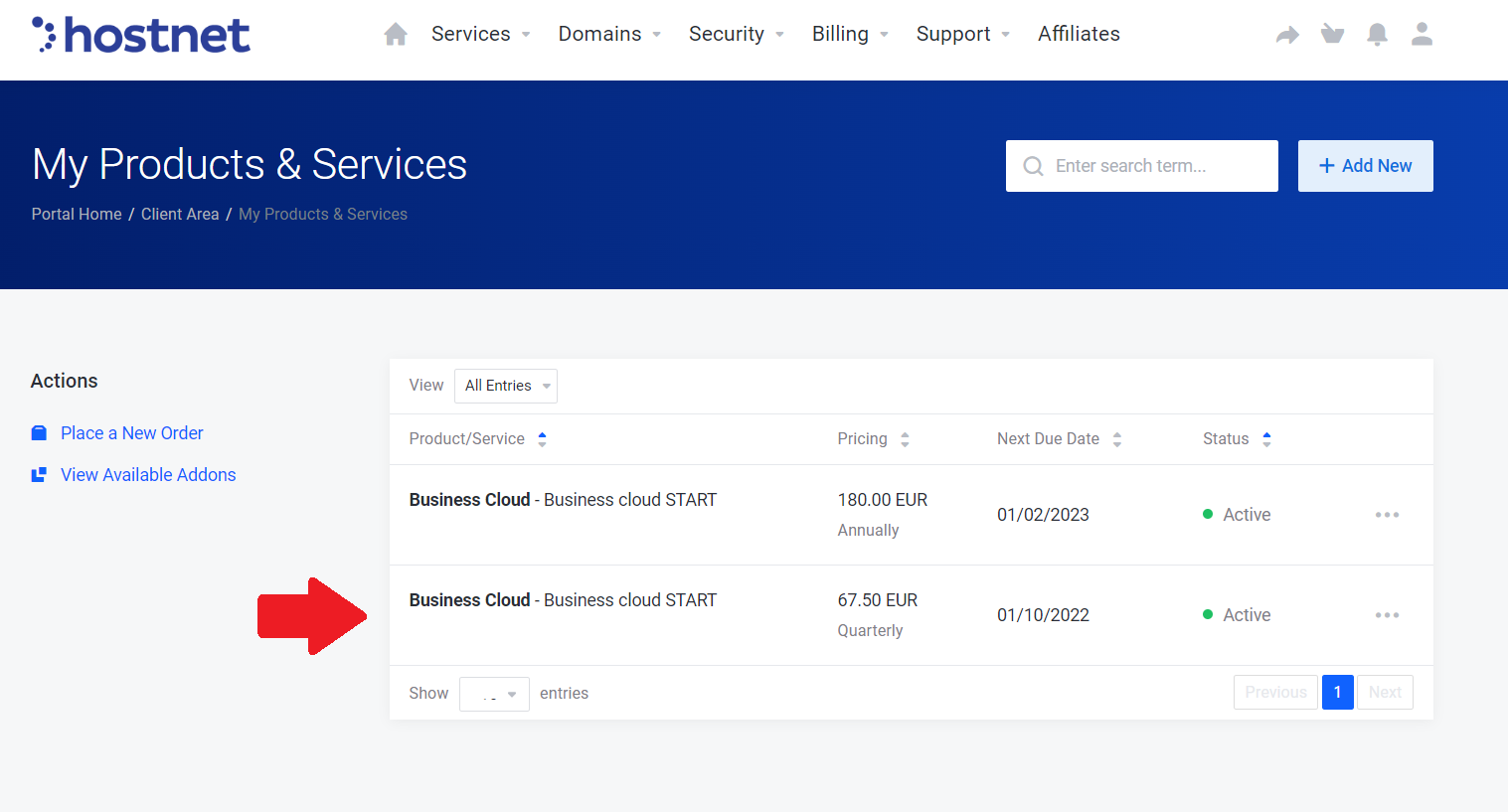This screenshot has width=1508, height=812.
Task: Click the home icon in navigation bar
Action: [x=396, y=35]
